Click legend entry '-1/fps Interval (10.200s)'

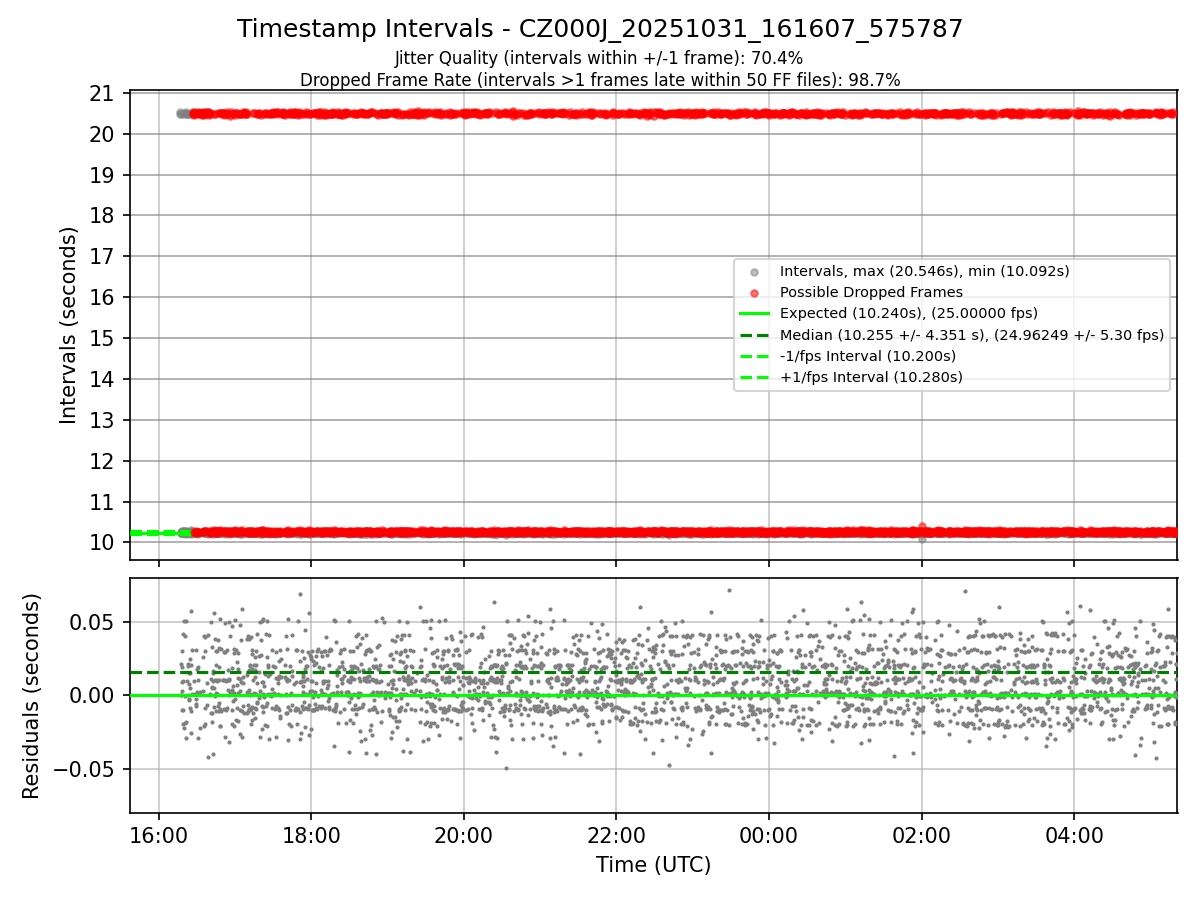pos(867,356)
